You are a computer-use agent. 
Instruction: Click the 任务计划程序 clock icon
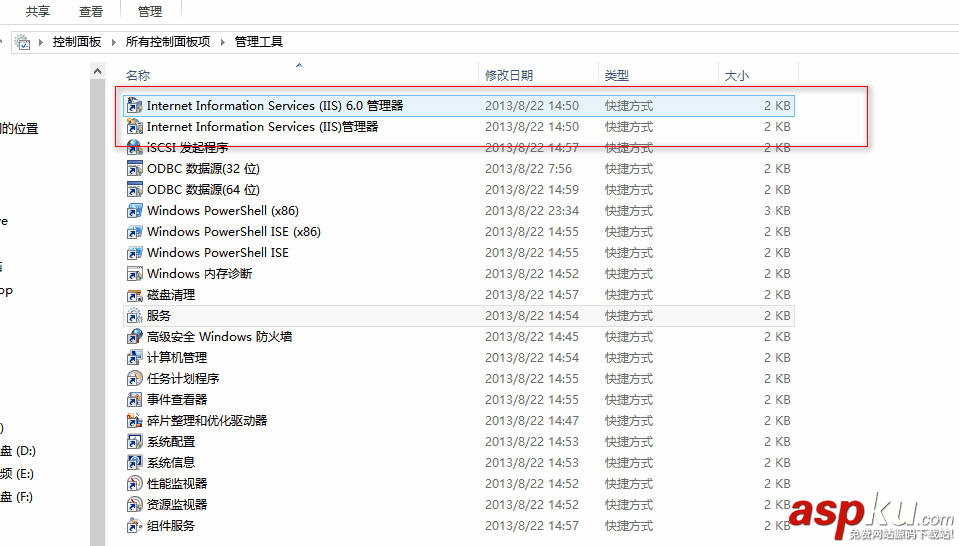coord(135,378)
